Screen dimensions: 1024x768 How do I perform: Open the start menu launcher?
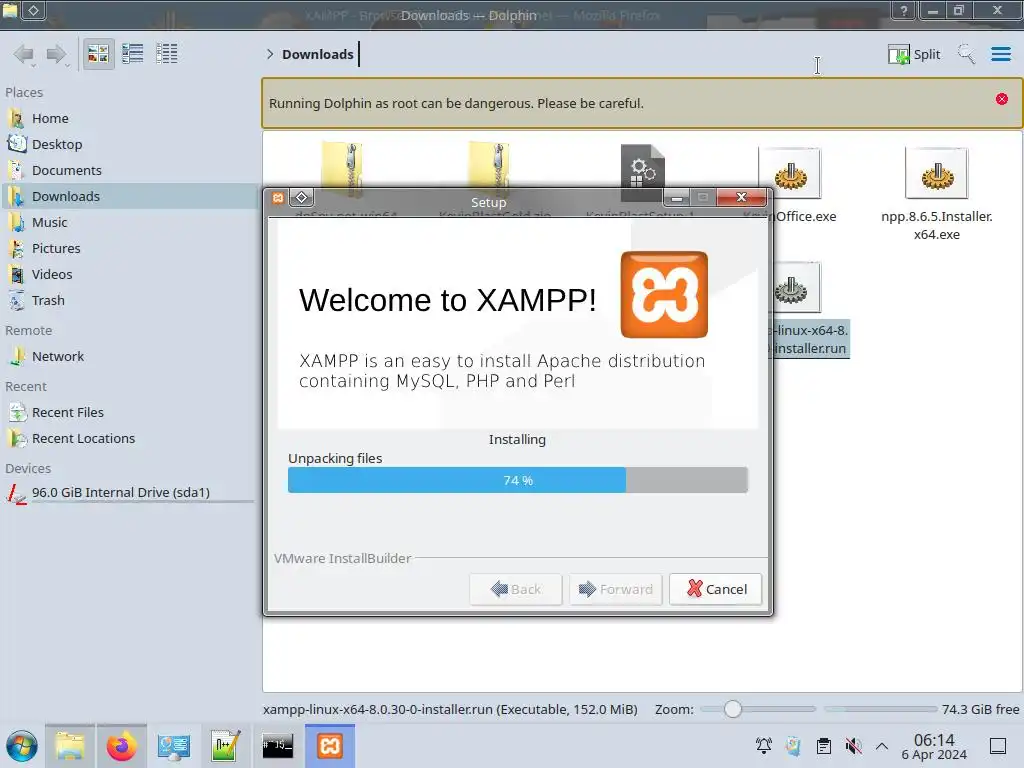pyautogui.click(x=22, y=746)
